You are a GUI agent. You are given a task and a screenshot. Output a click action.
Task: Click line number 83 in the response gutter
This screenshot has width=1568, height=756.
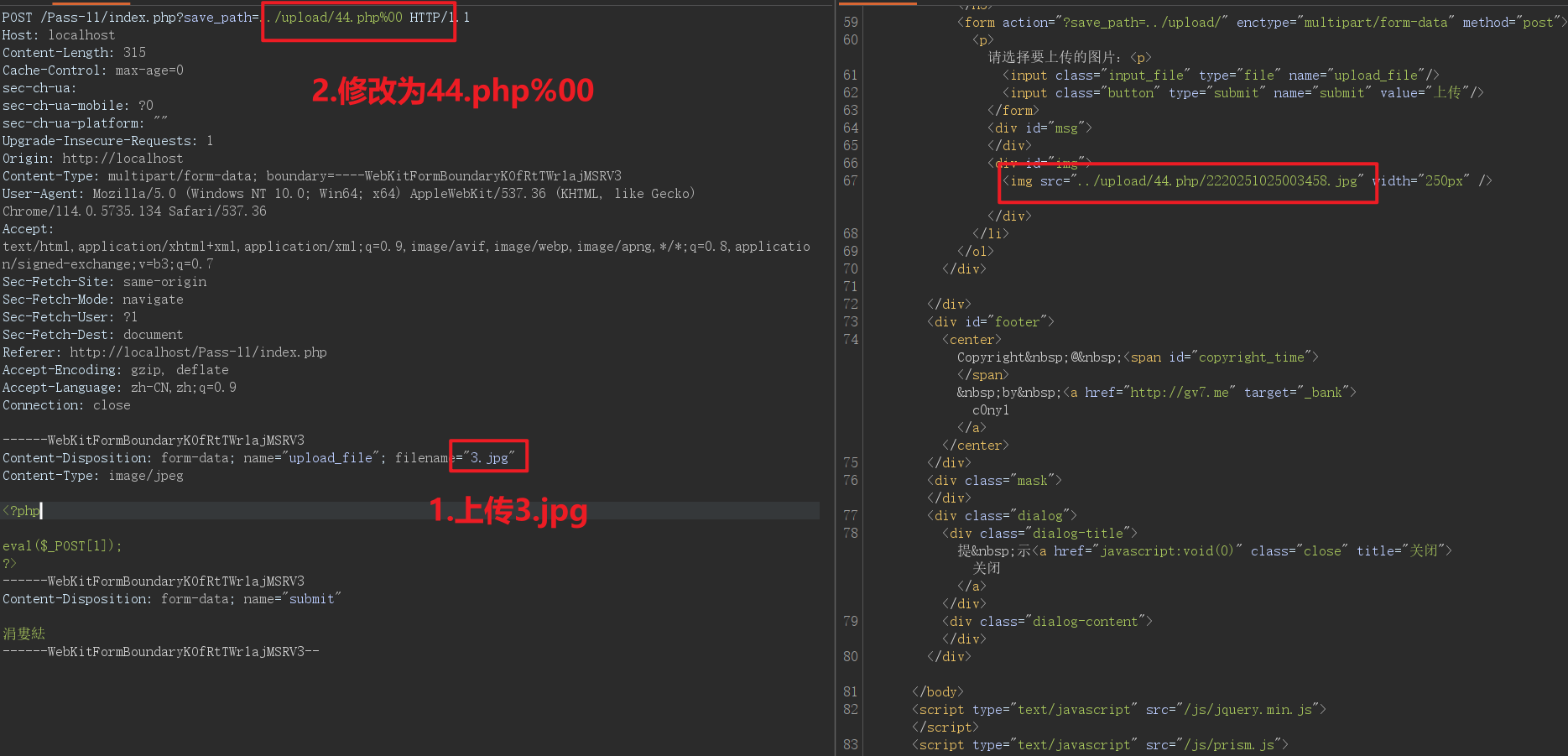pos(851,744)
